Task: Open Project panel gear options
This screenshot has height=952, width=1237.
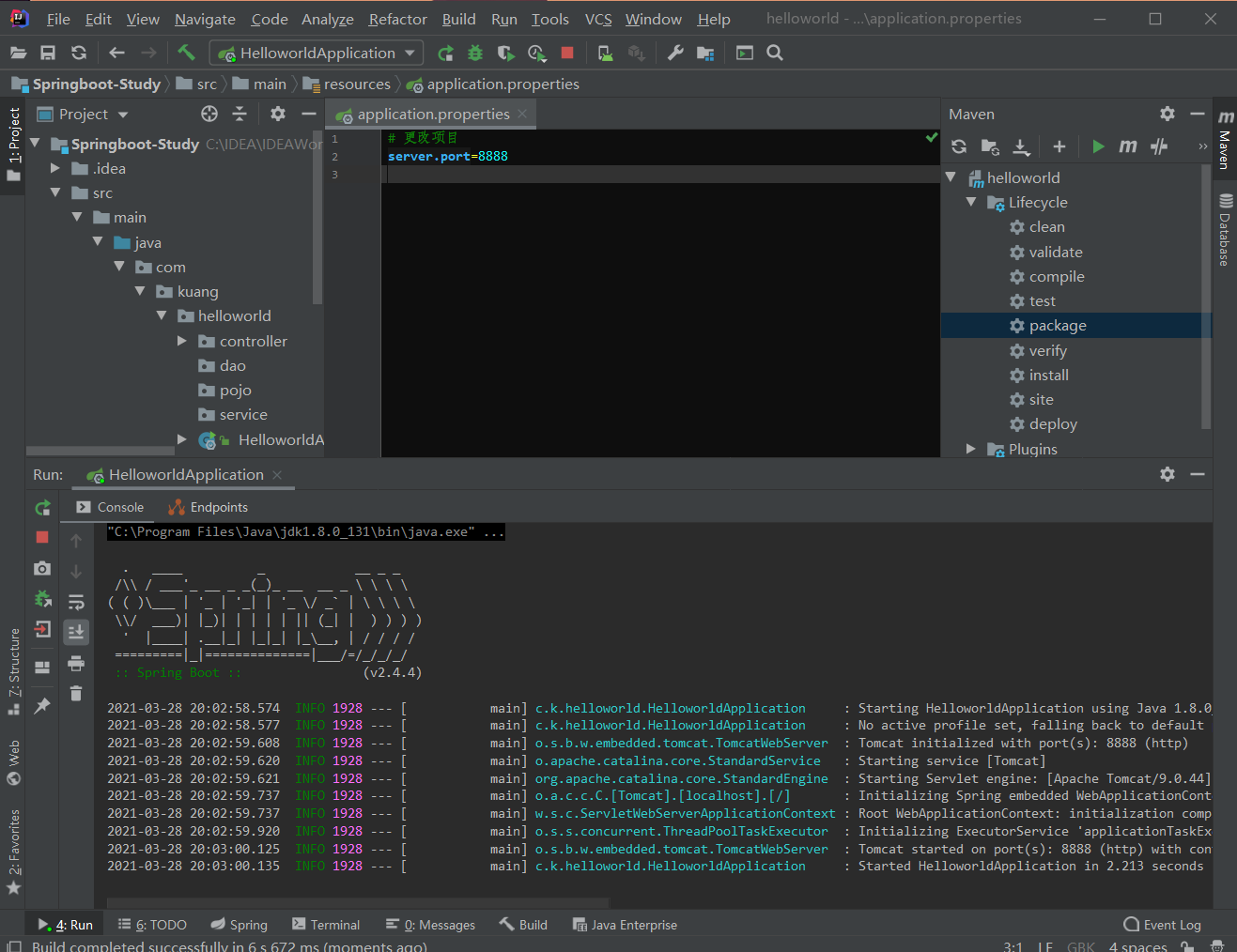Action: [x=278, y=115]
